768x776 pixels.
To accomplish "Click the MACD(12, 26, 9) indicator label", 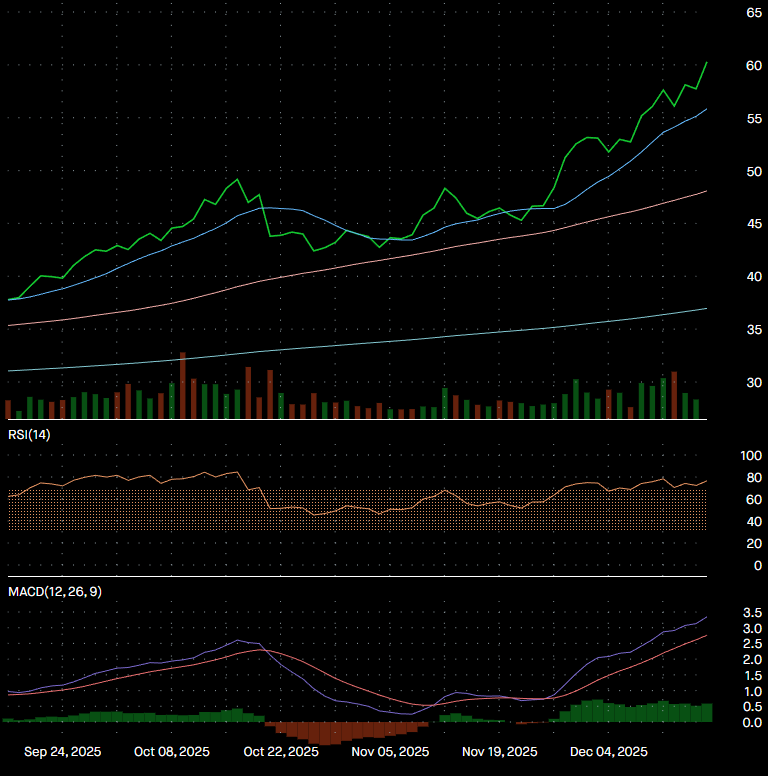I will tap(55, 592).
